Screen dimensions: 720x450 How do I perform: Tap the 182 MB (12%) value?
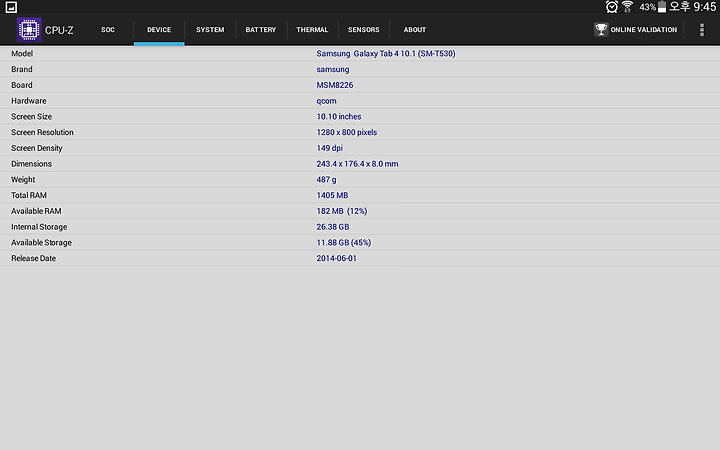coord(342,211)
